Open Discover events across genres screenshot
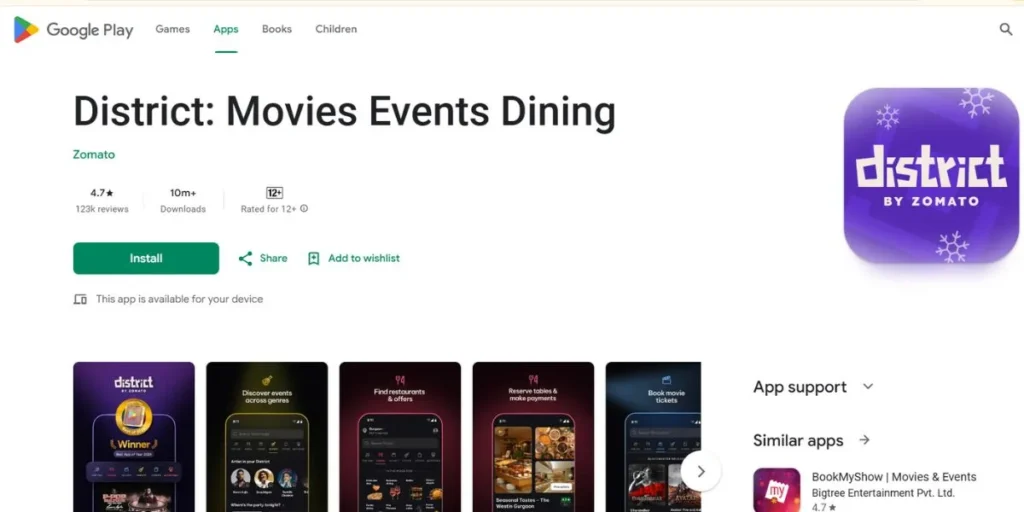 pyautogui.click(x=267, y=437)
